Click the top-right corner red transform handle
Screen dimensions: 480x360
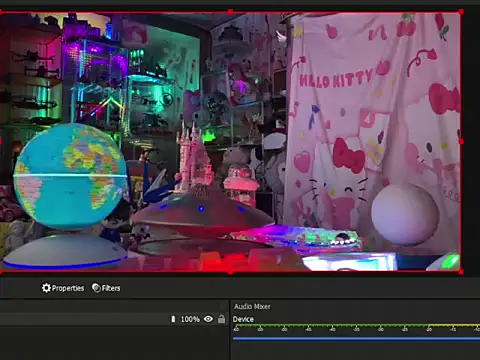tap(461, 12)
